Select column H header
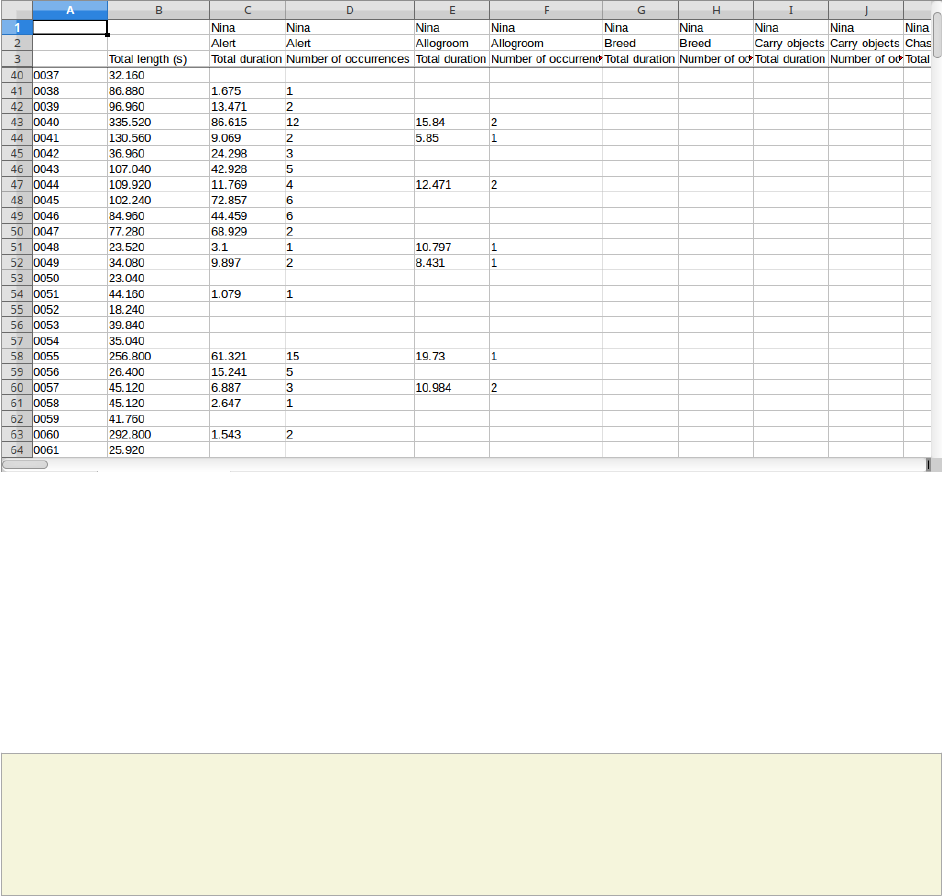Viewport: 942px width, 896px height. coord(716,10)
